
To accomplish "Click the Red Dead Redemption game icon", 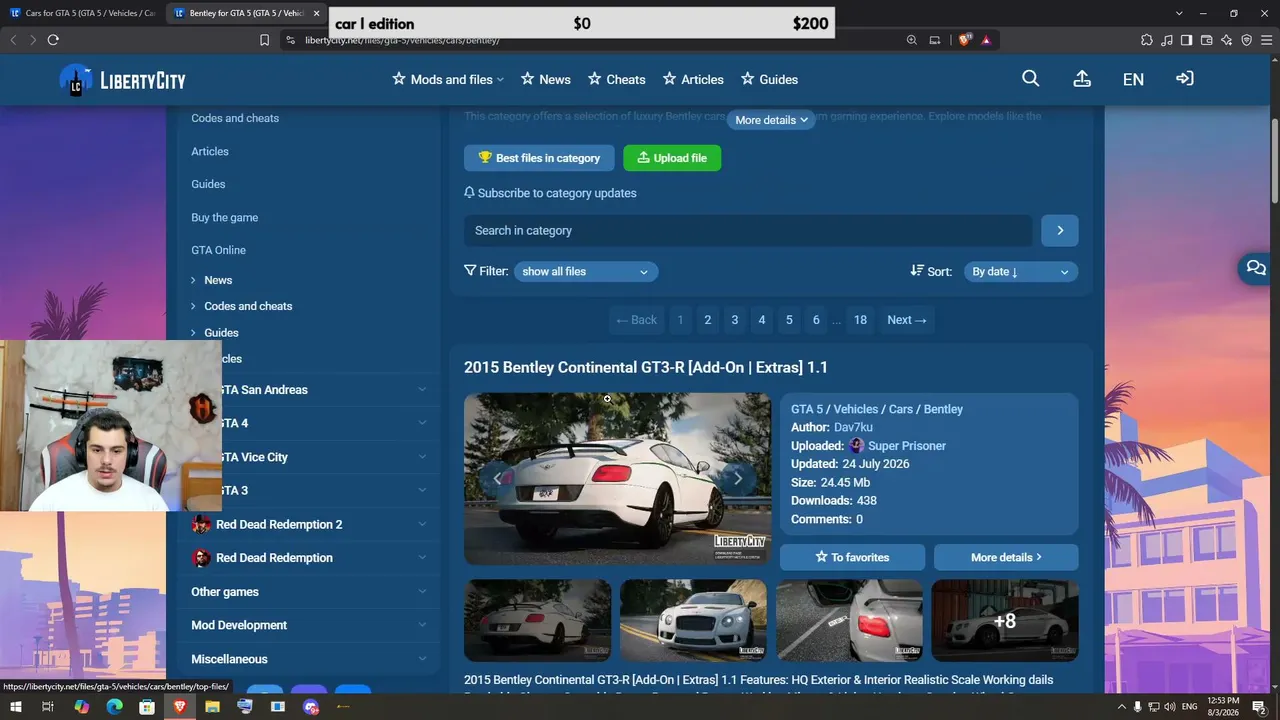I will click(x=201, y=557).
